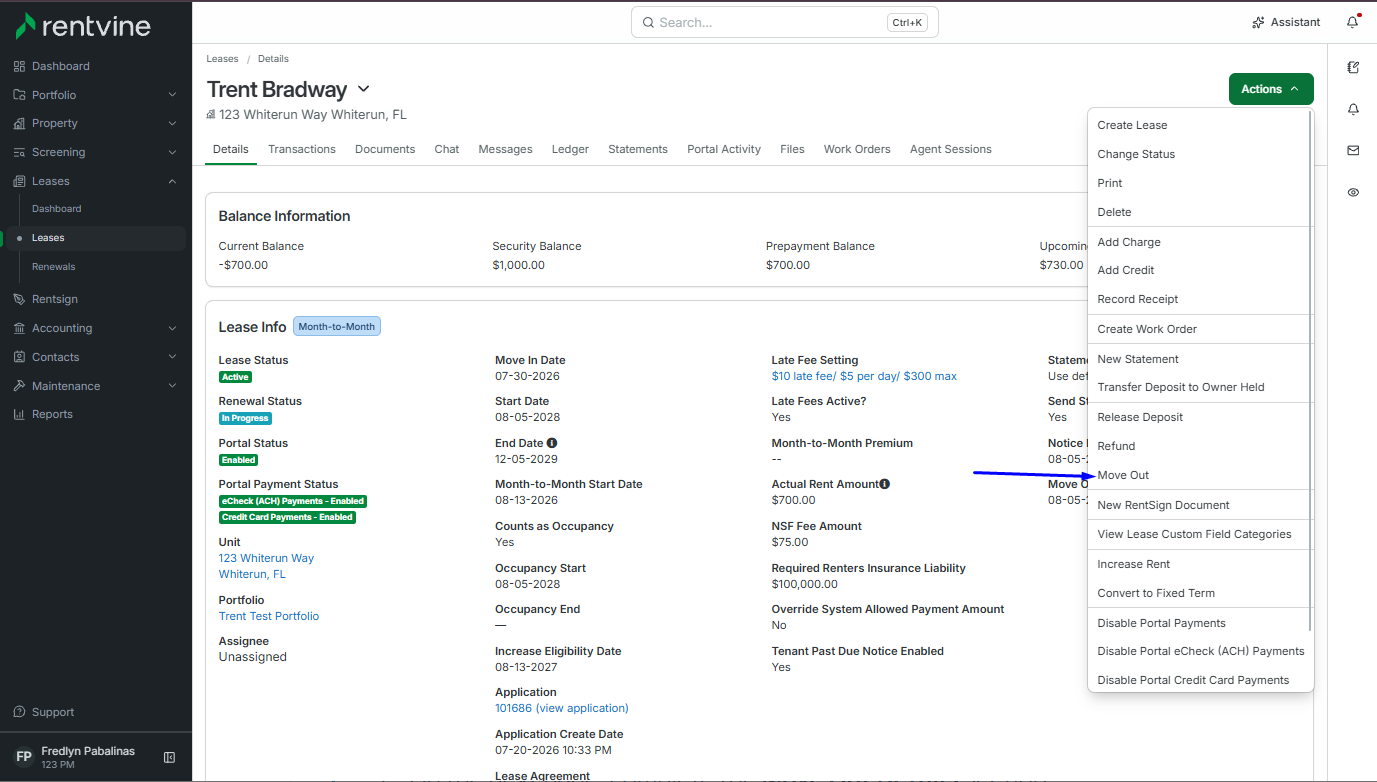The image size is (1377, 782).
Task: Click the Support help icon
Action: coord(19,712)
